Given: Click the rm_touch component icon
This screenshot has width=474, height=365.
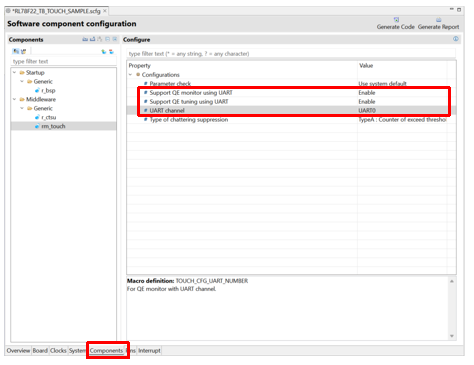Looking at the screenshot, I should click(x=37, y=126).
